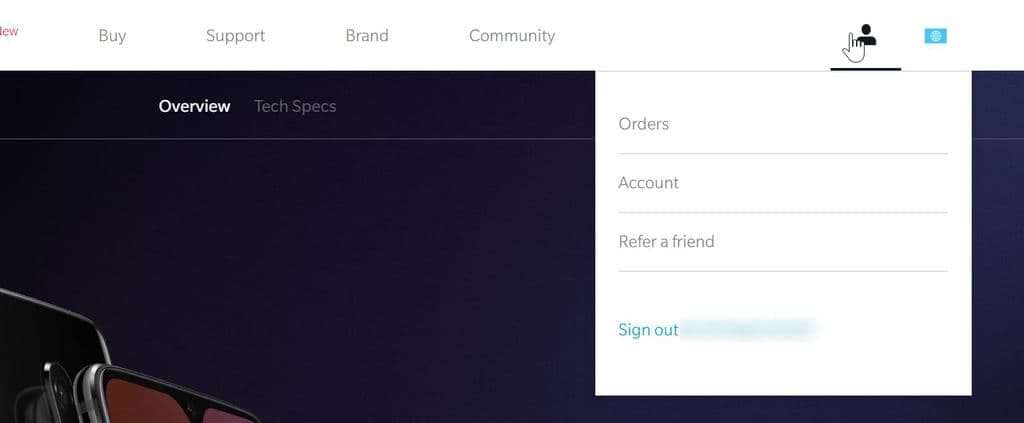Select the blue globe region icon

click(x=935, y=36)
